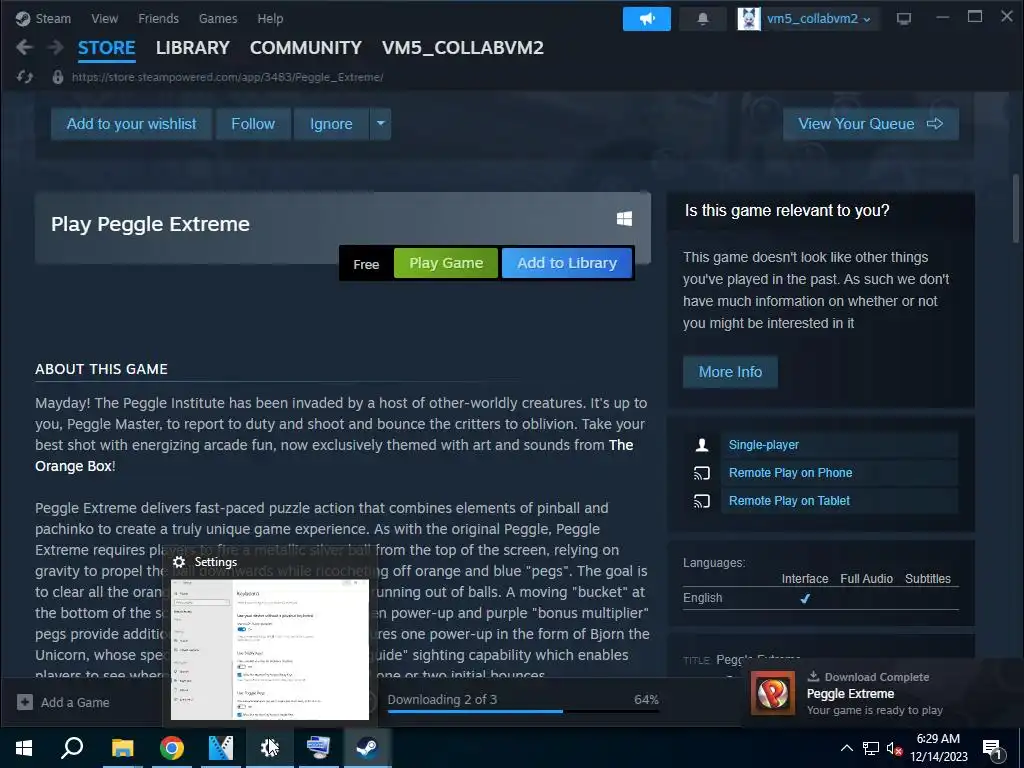Open Windows taskbar search

pos(72,748)
